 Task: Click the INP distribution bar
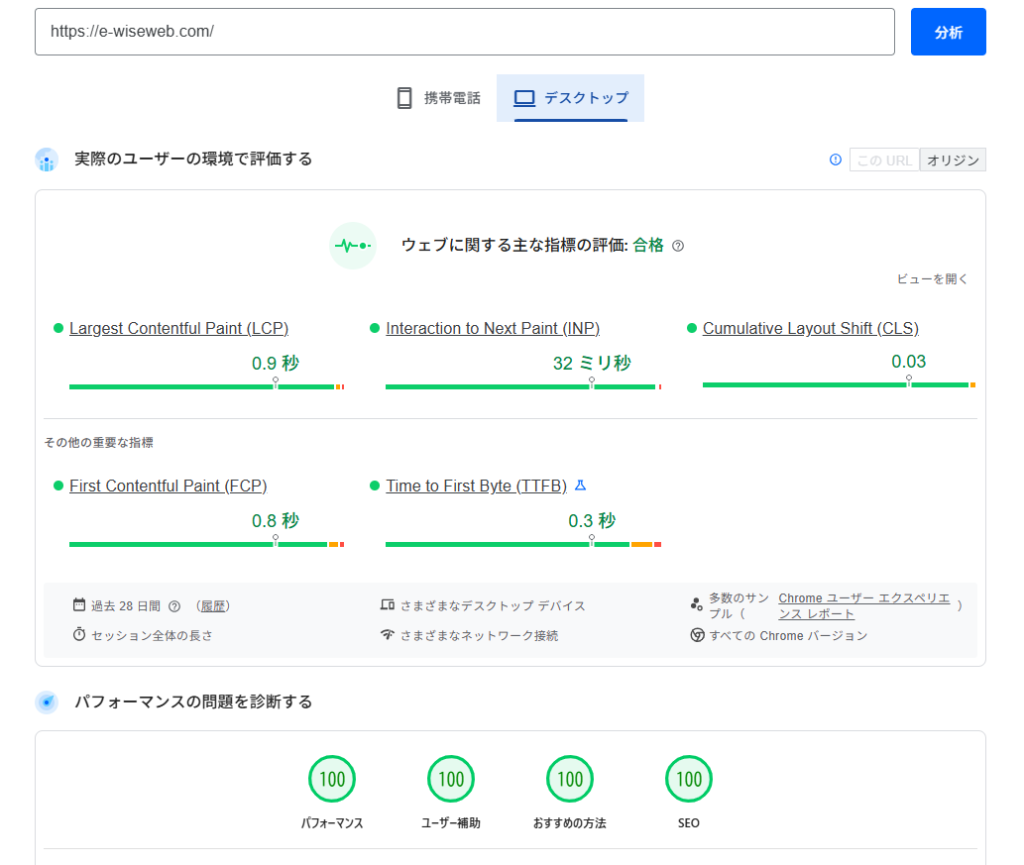[523, 386]
